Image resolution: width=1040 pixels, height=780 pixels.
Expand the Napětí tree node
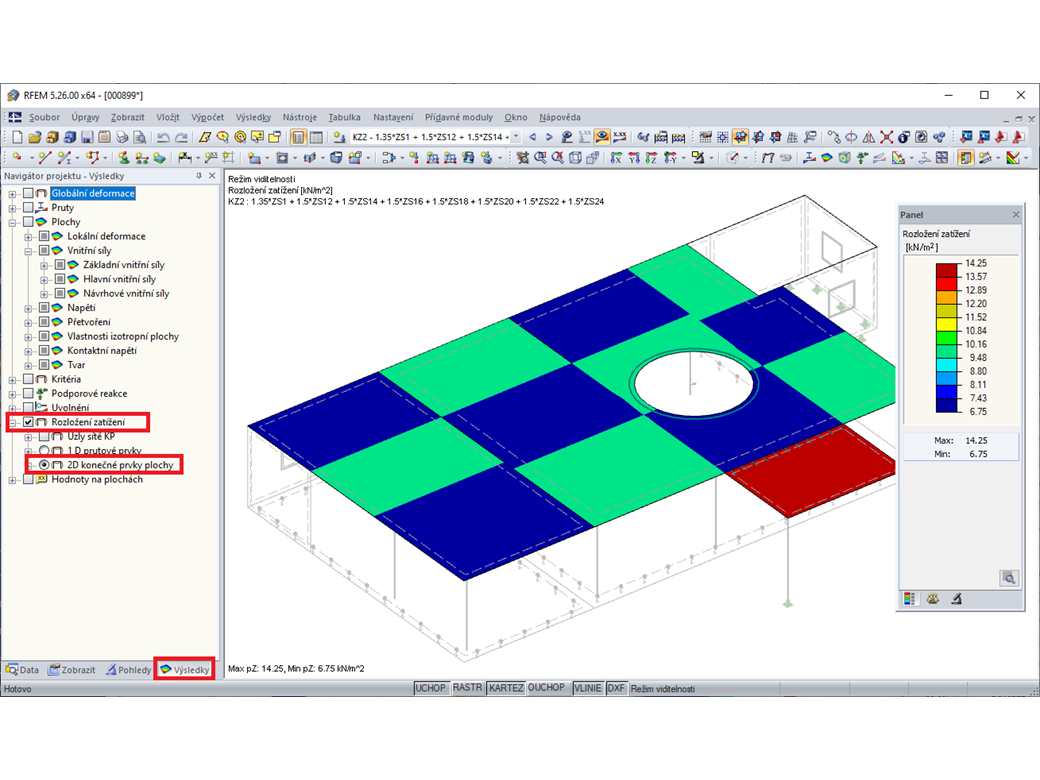[28, 308]
